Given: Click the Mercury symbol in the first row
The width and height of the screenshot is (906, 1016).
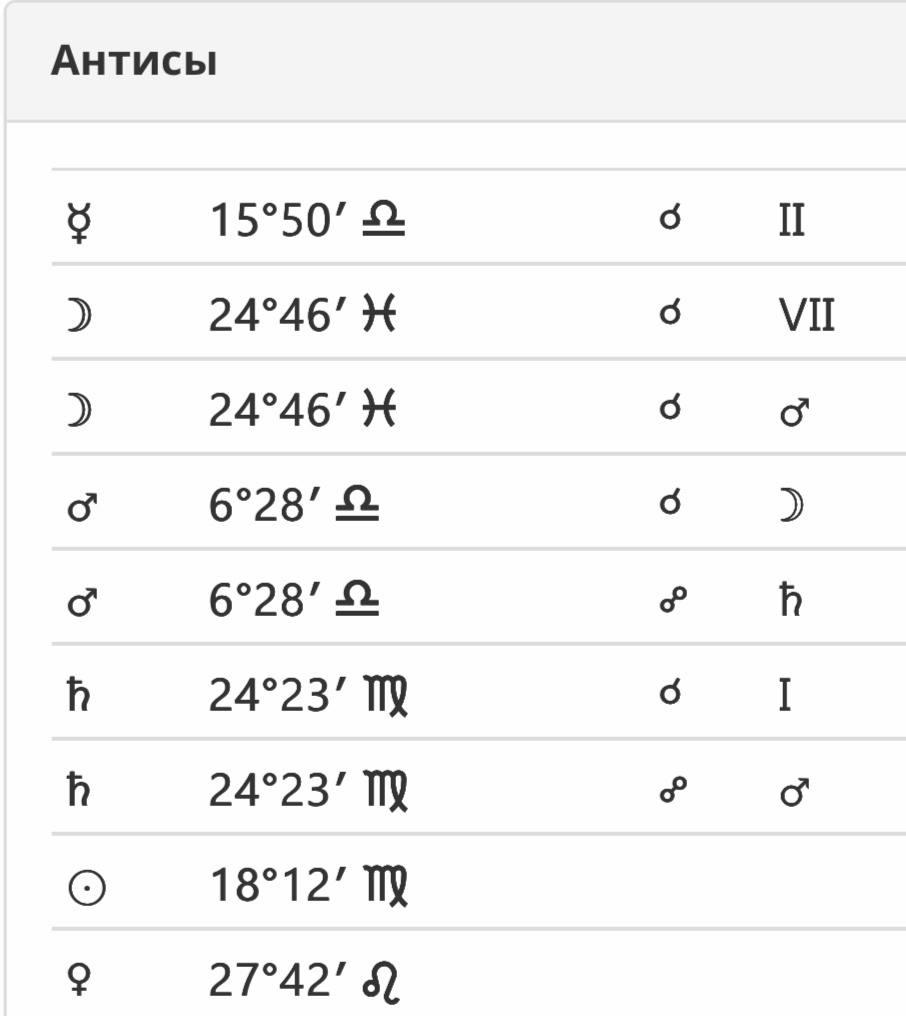Looking at the screenshot, I should [79, 222].
